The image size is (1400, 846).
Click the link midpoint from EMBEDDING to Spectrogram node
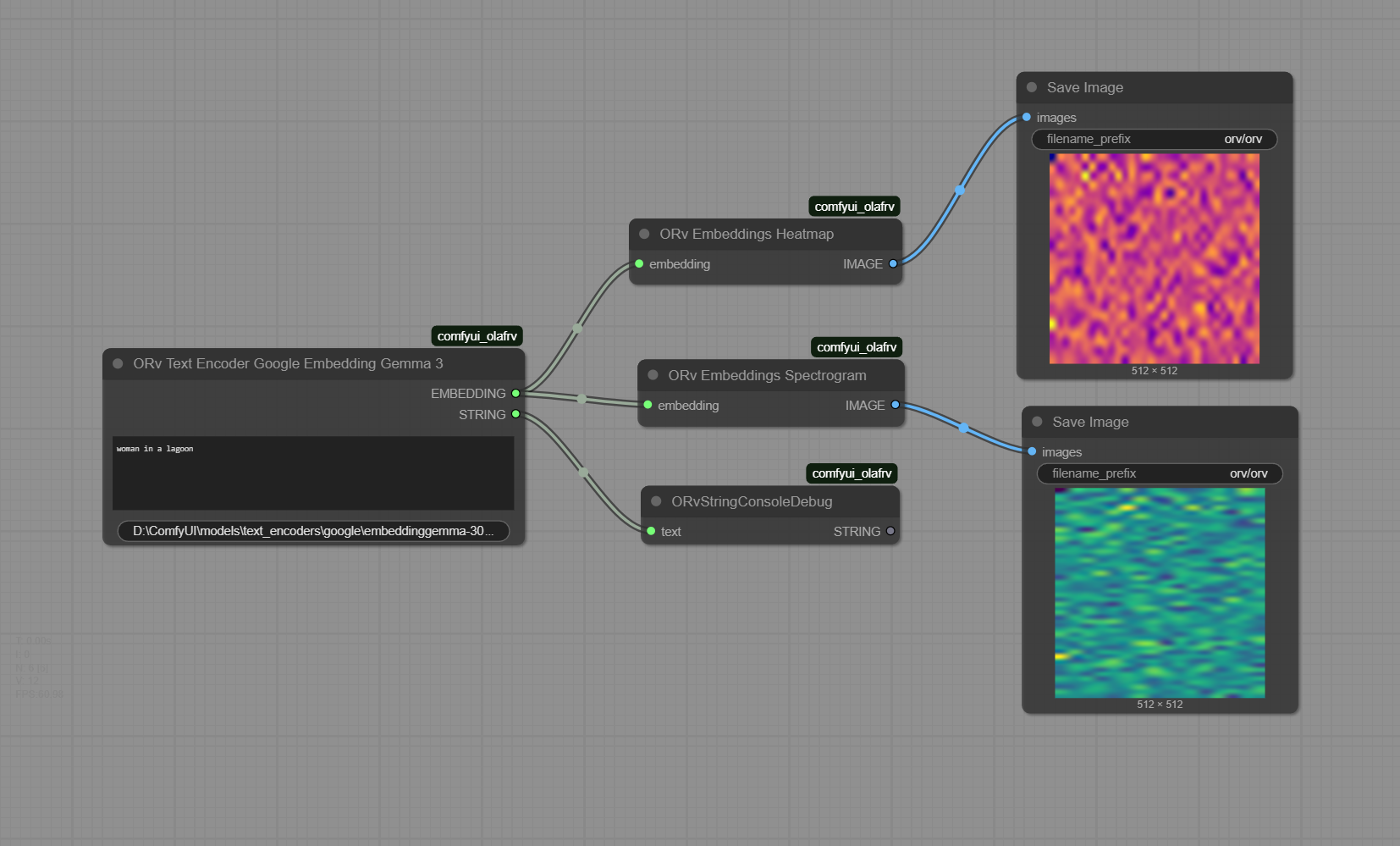tap(581, 399)
